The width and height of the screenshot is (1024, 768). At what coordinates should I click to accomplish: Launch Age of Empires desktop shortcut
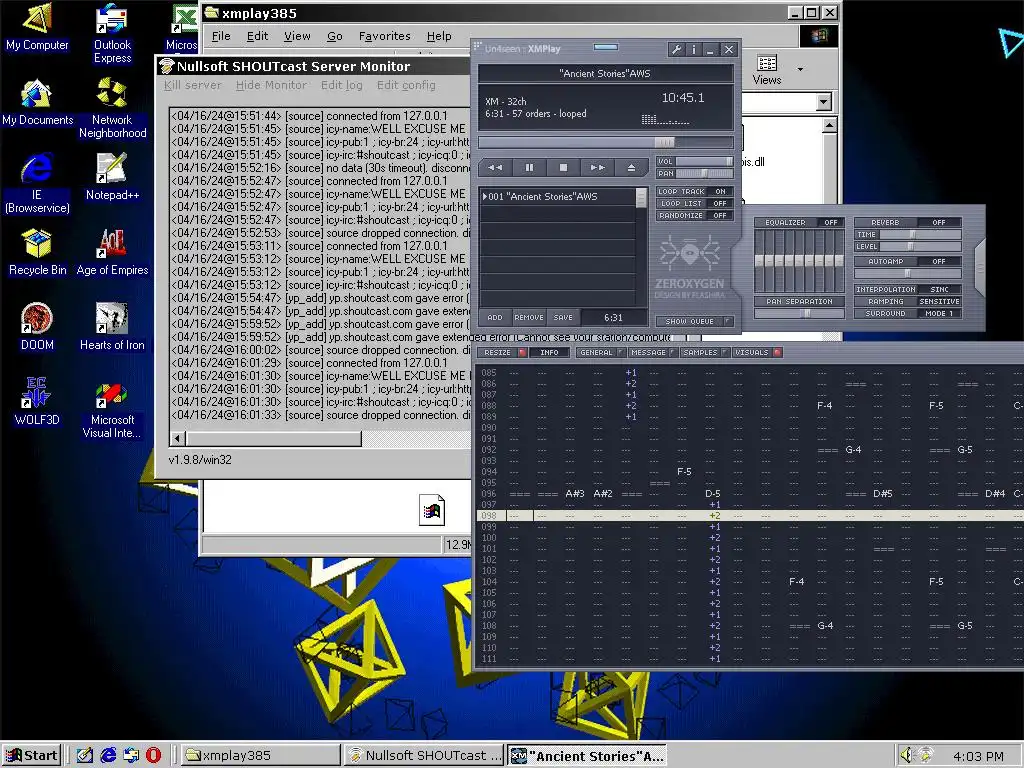[112, 252]
